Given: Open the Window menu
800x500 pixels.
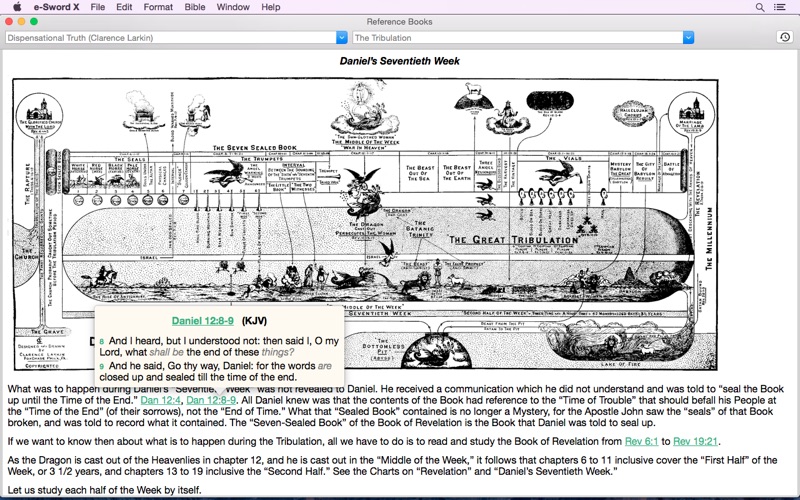Looking at the screenshot, I should point(233,7).
